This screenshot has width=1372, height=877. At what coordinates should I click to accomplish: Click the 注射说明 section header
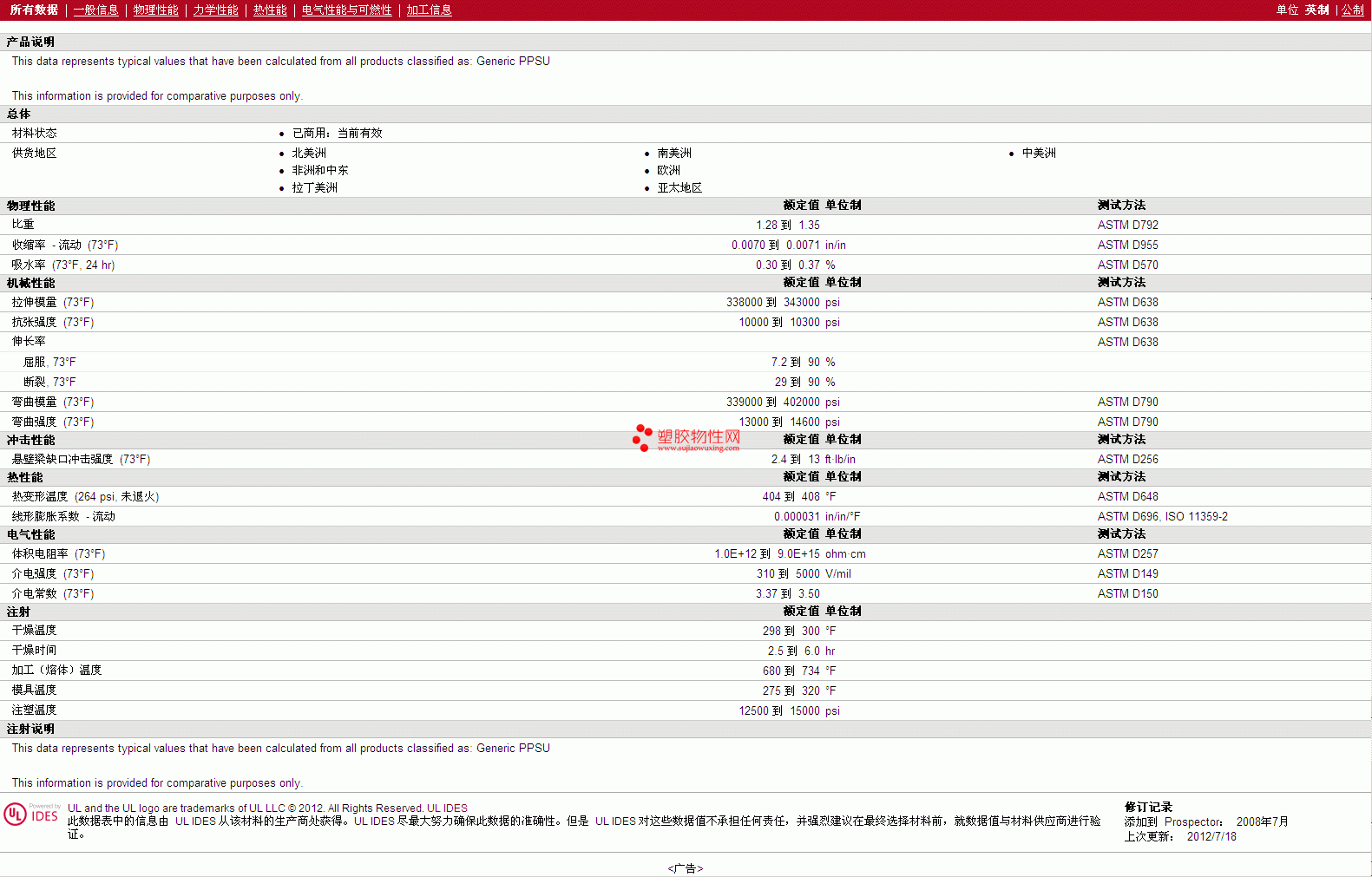(31, 730)
